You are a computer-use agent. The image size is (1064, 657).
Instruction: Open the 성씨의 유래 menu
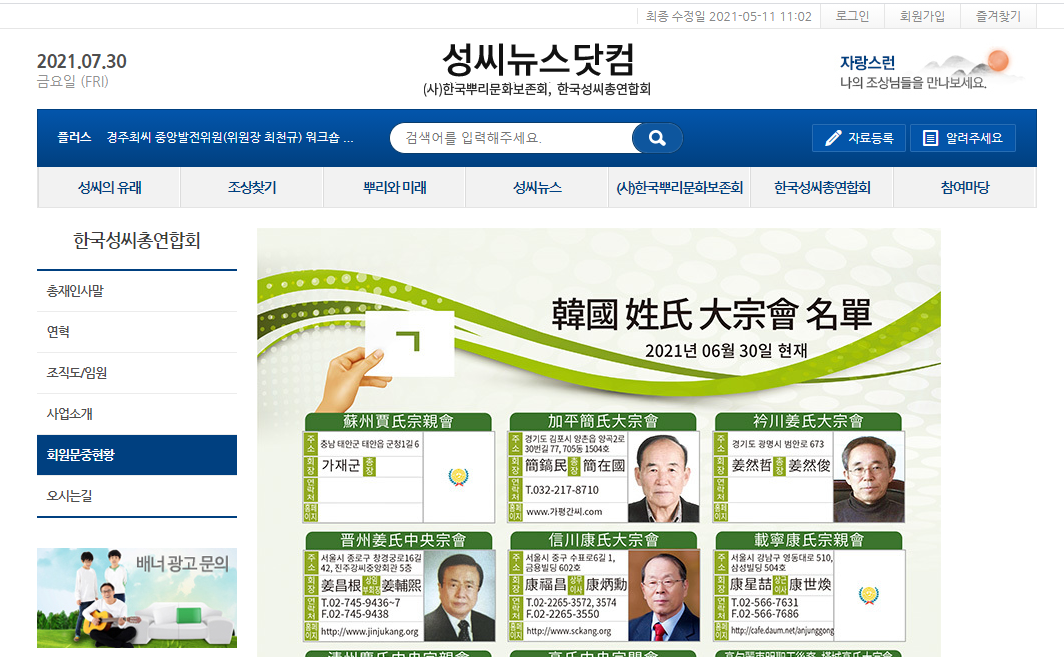[109, 187]
